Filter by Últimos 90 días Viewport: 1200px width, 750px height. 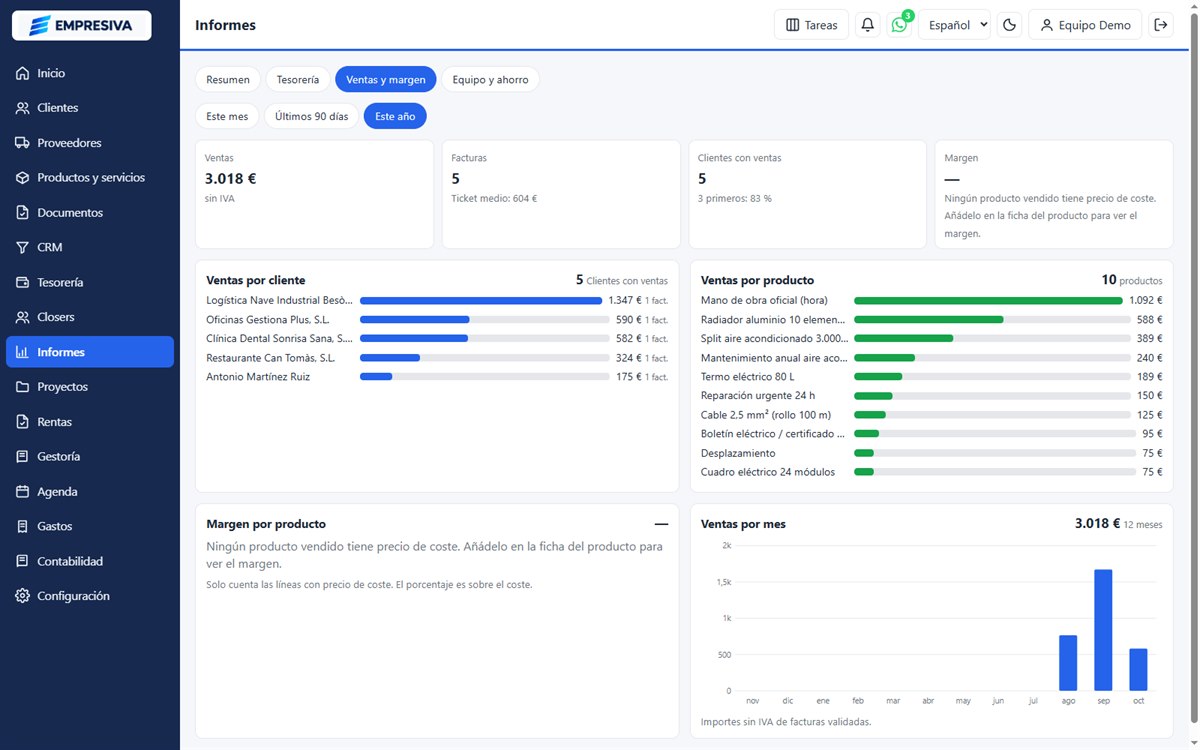tap(312, 116)
